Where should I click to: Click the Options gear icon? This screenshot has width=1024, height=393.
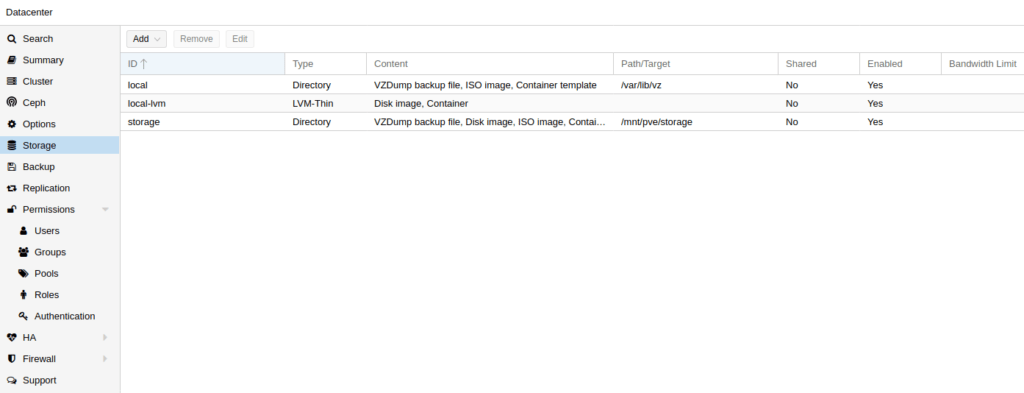click(11, 124)
